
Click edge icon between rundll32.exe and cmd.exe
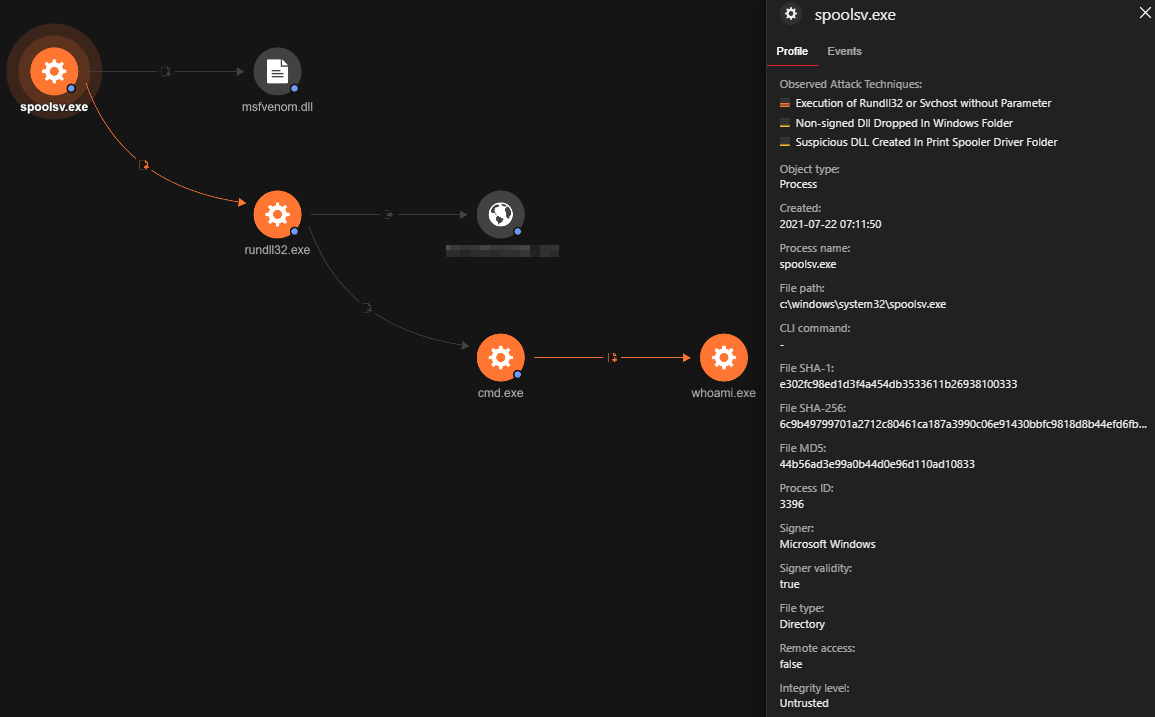(367, 308)
